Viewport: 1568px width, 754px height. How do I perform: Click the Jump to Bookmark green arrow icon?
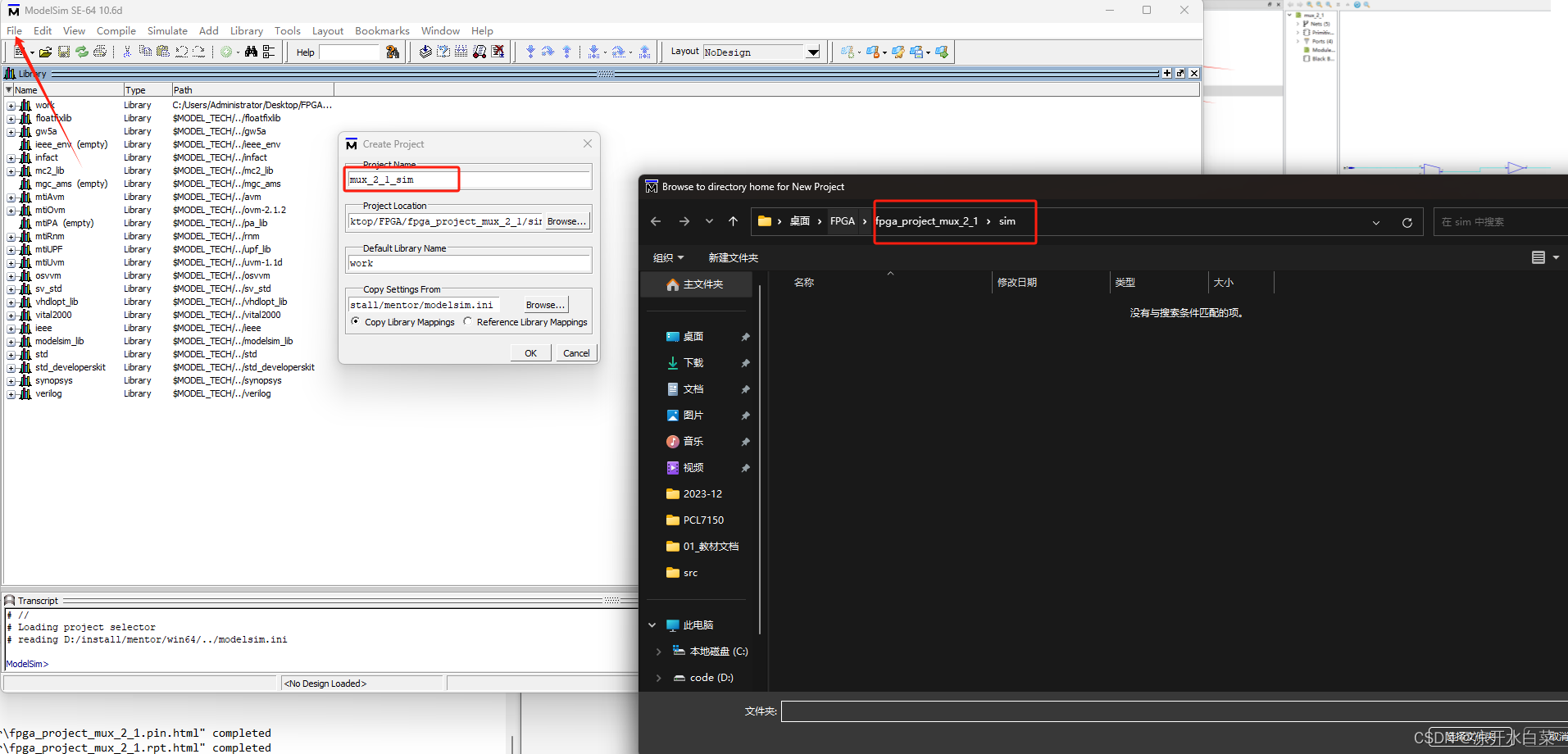click(x=942, y=52)
